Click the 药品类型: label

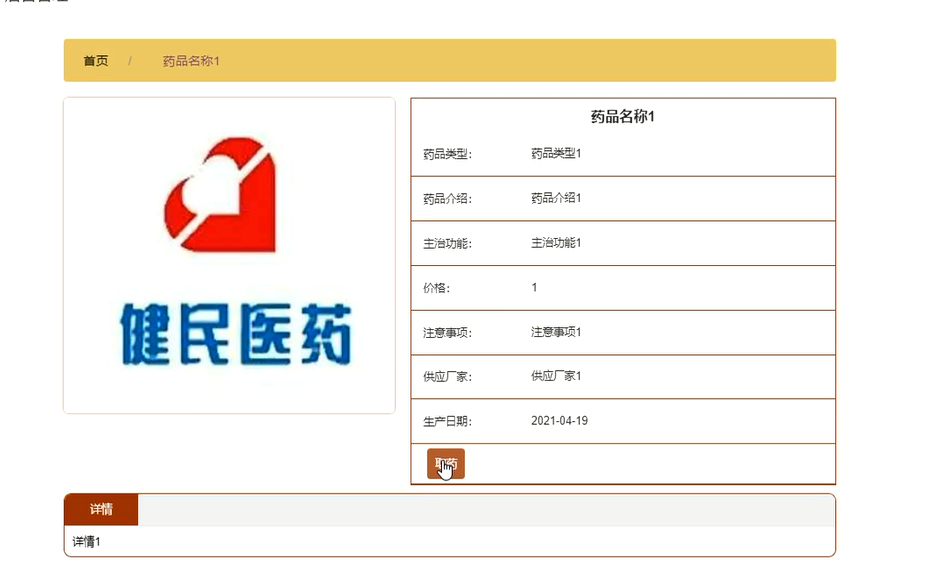(x=447, y=154)
